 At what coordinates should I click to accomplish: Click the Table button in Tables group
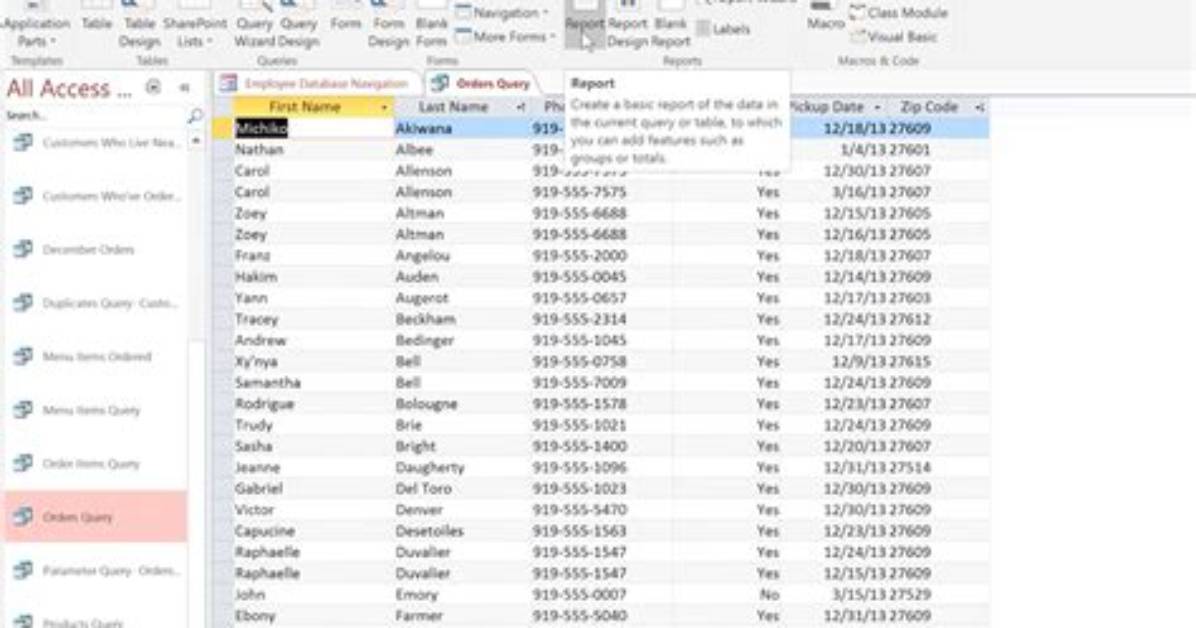pos(97,16)
